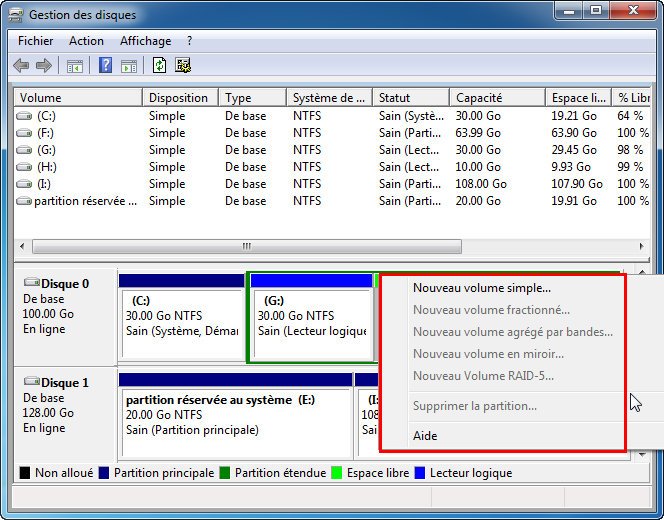Click the 63.99 Go capacity cell
This screenshot has width=664, height=520.
(x=478, y=133)
